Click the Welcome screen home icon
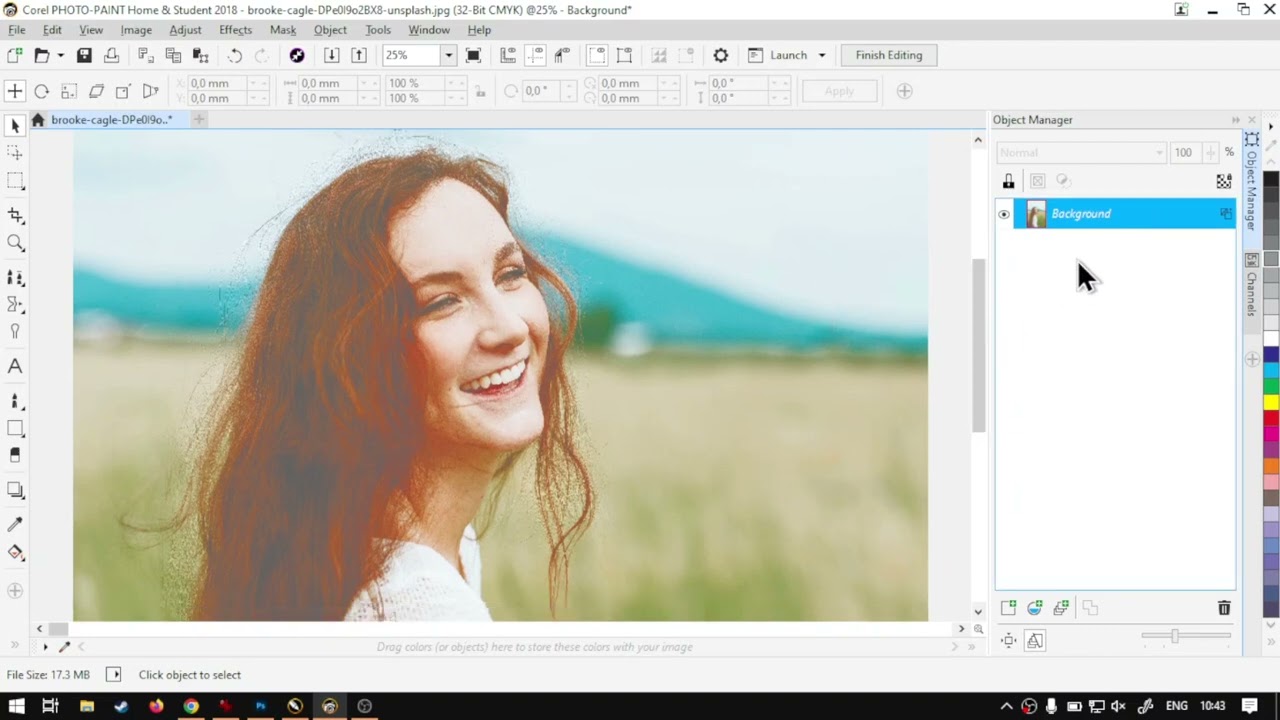The image size is (1280, 720). (x=38, y=120)
